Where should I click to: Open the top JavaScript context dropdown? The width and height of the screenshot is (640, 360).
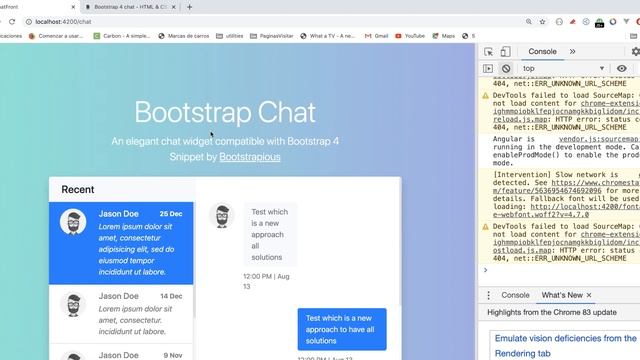point(563,69)
